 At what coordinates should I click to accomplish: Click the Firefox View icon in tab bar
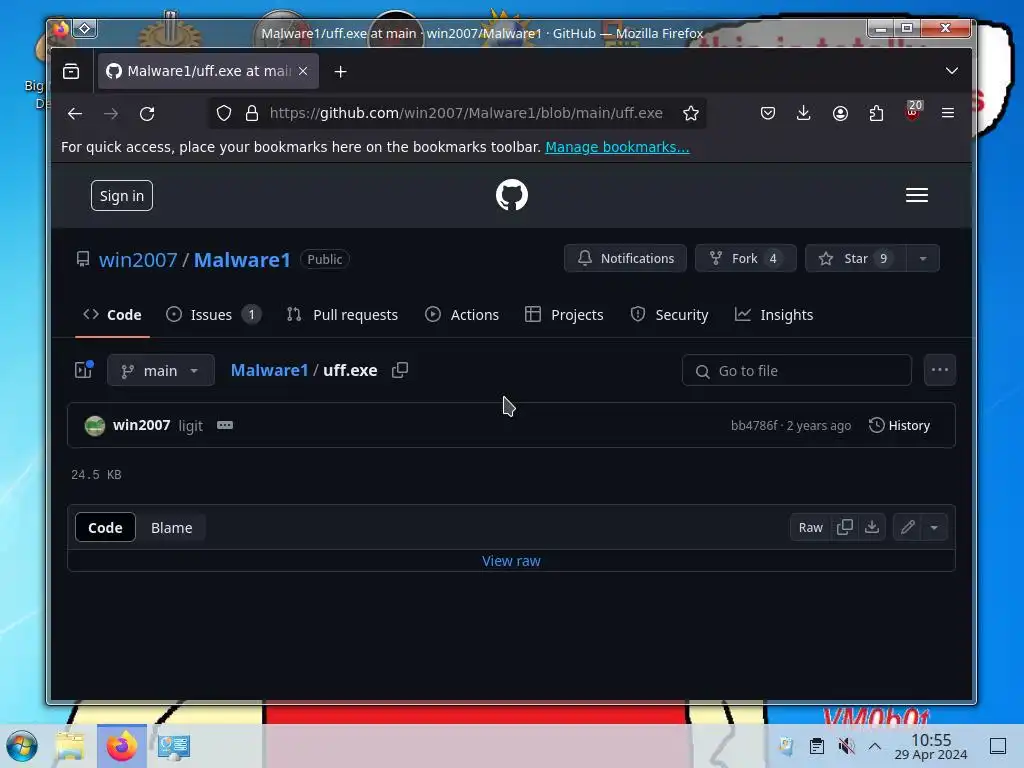[71, 71]
